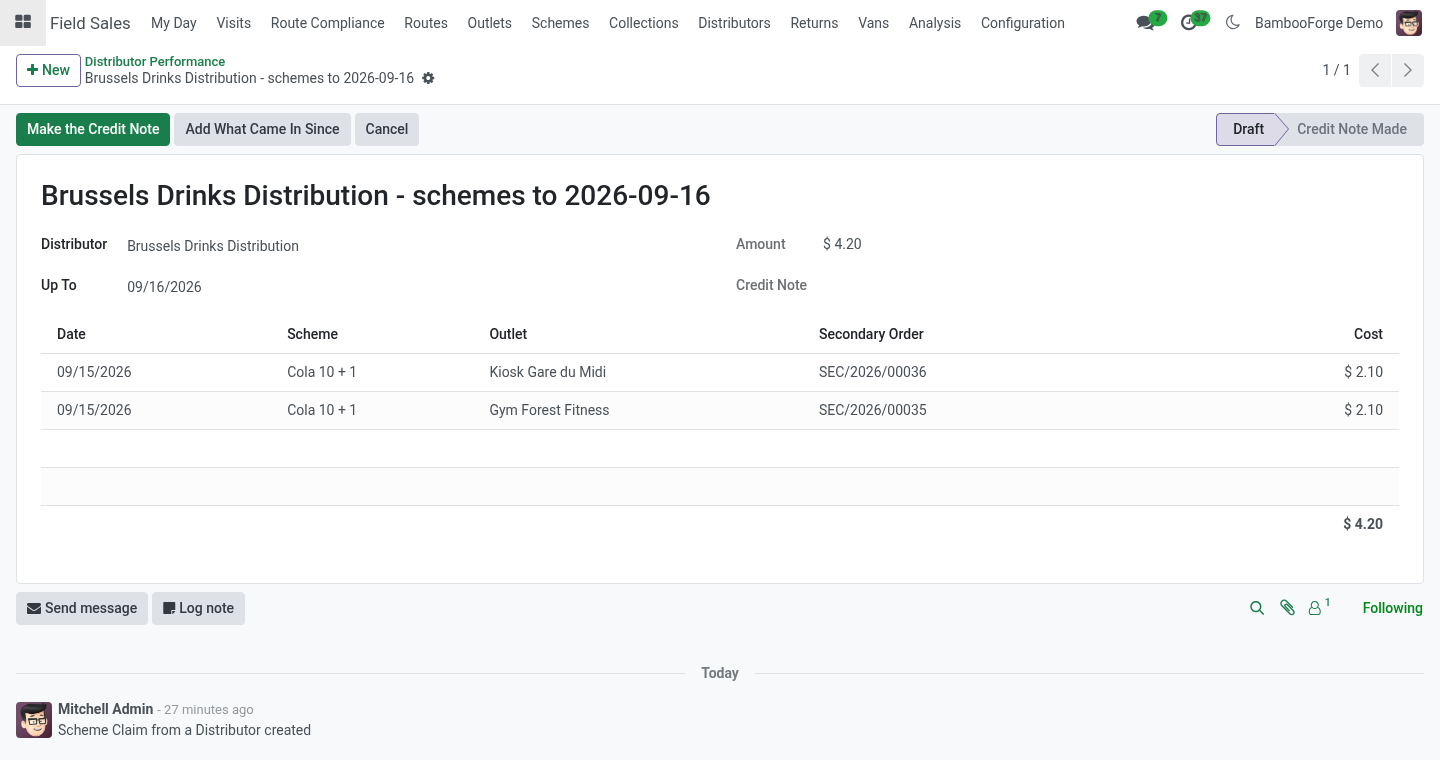
Task: Open the record actions gear icon
Action: [428, 78]
